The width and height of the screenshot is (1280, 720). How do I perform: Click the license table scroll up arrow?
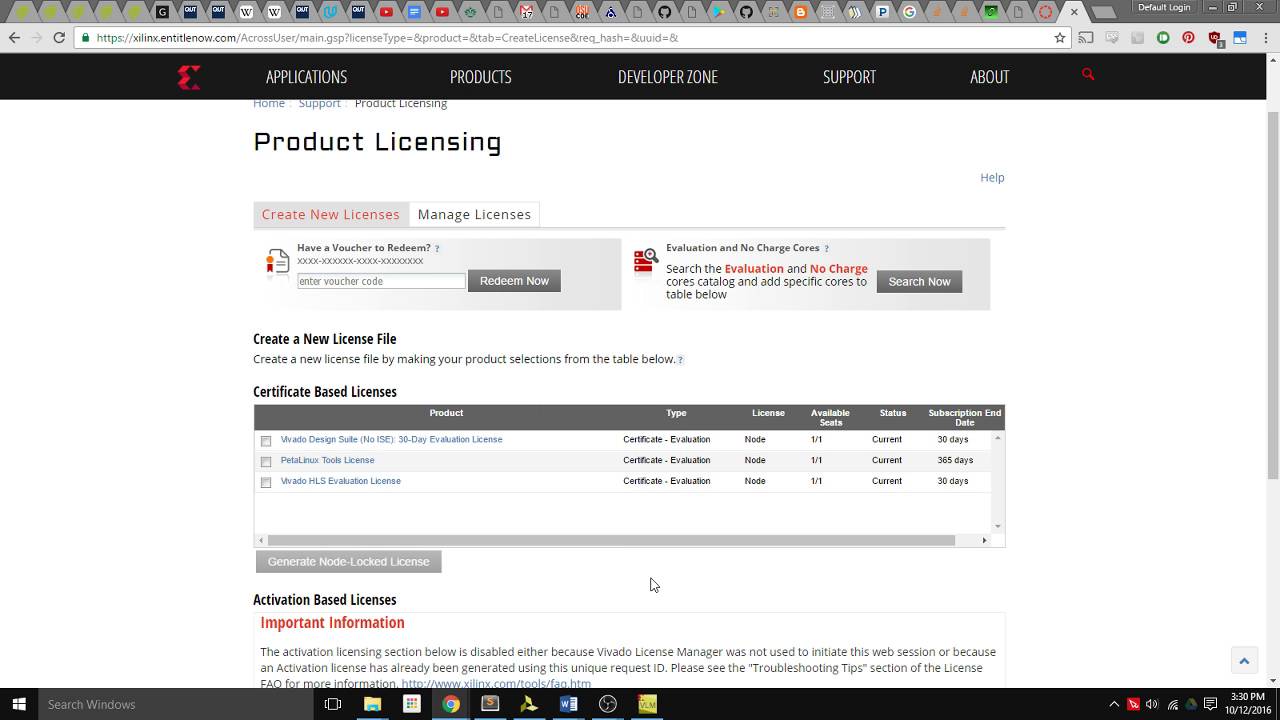[997, 439]
